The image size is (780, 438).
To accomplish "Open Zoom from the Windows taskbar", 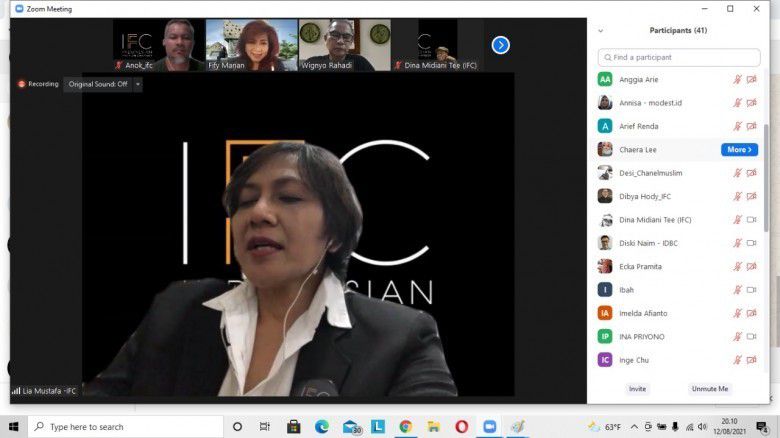I will tap(489, 427).
